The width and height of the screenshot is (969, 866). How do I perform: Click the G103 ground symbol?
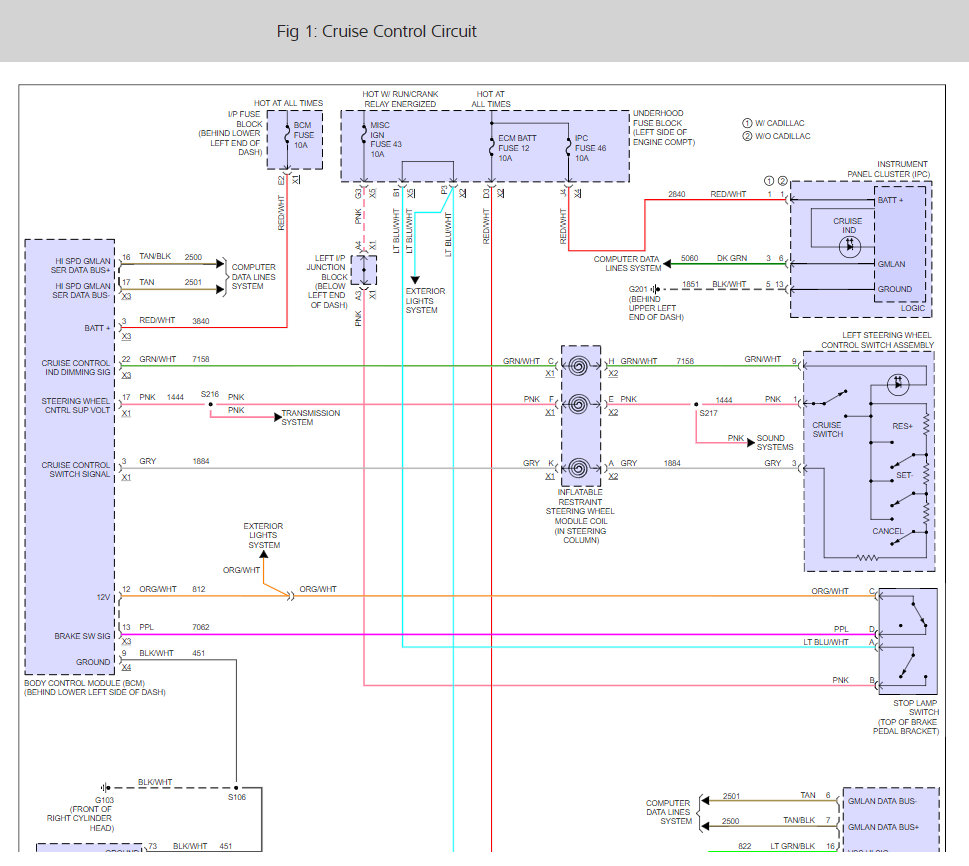tap(106, 787)
